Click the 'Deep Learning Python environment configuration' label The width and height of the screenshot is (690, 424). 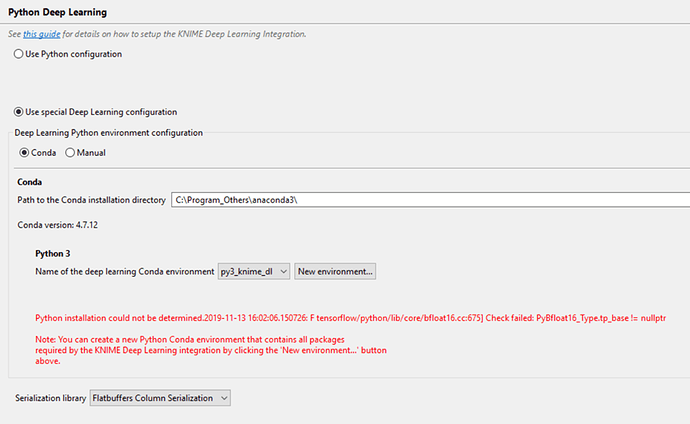pyautogui.click(x=109, y=133)
